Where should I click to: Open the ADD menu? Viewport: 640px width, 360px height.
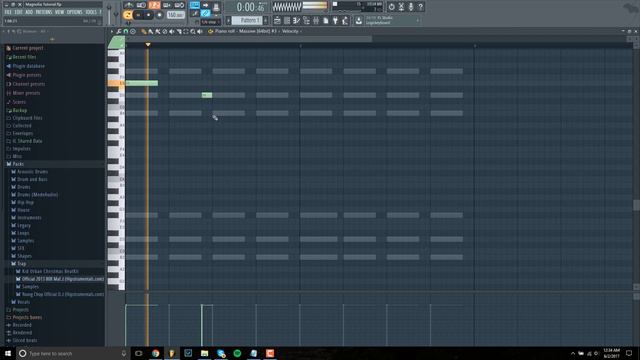pyautogui.click(x=29, y=12)
